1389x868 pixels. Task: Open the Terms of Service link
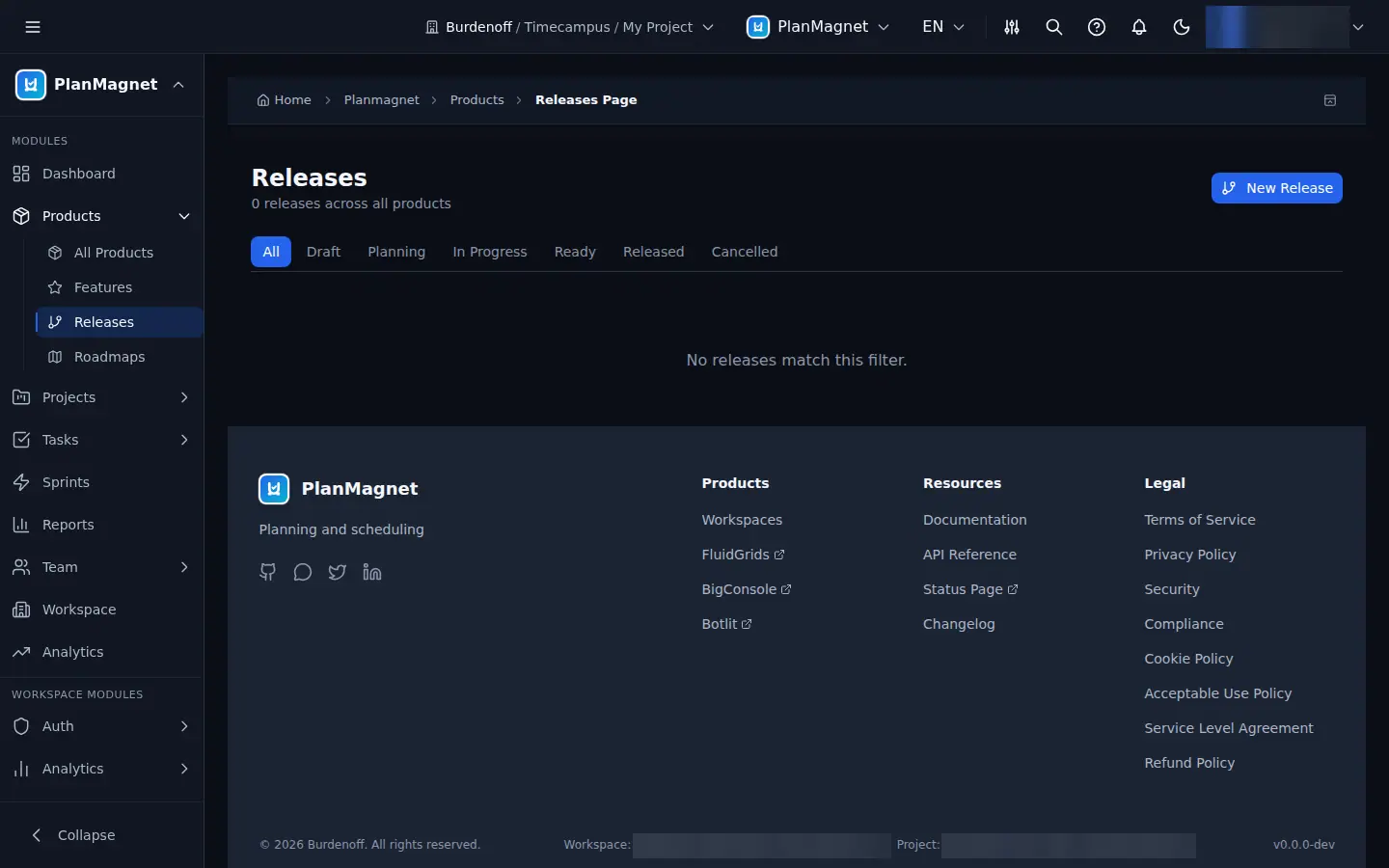click(1200, 520)
